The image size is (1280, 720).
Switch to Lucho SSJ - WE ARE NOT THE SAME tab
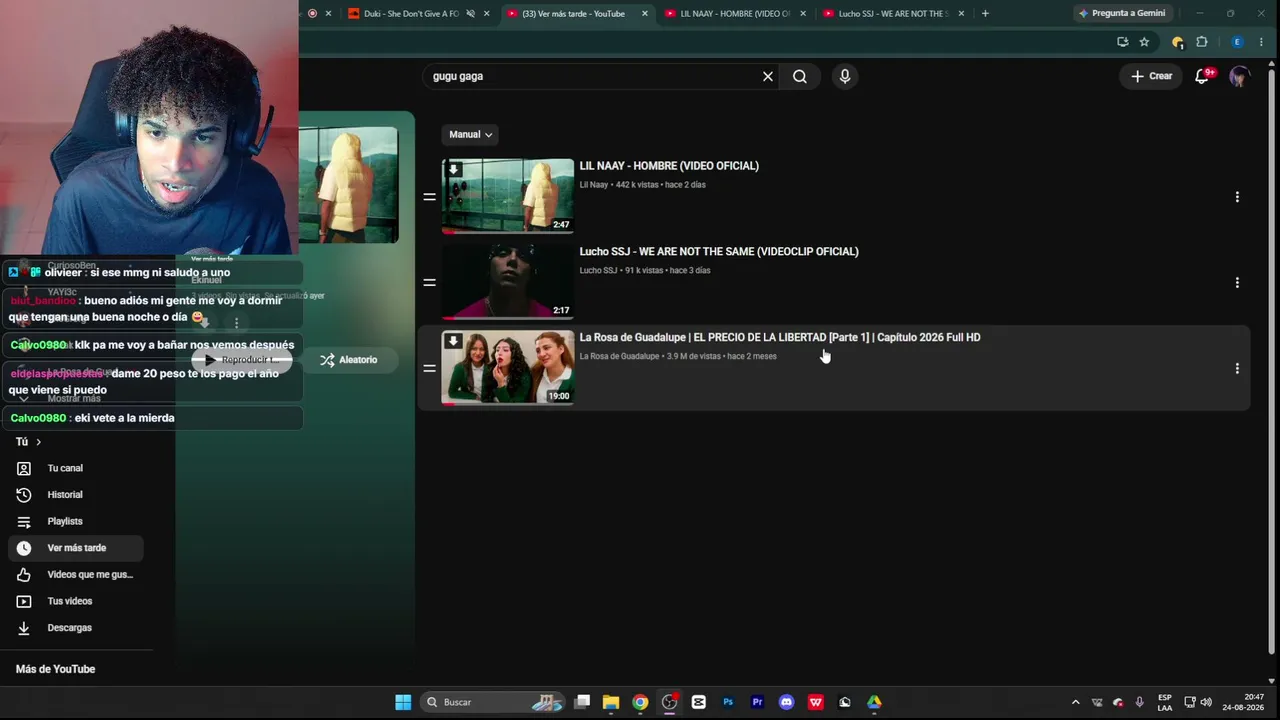tap(893, 14)
